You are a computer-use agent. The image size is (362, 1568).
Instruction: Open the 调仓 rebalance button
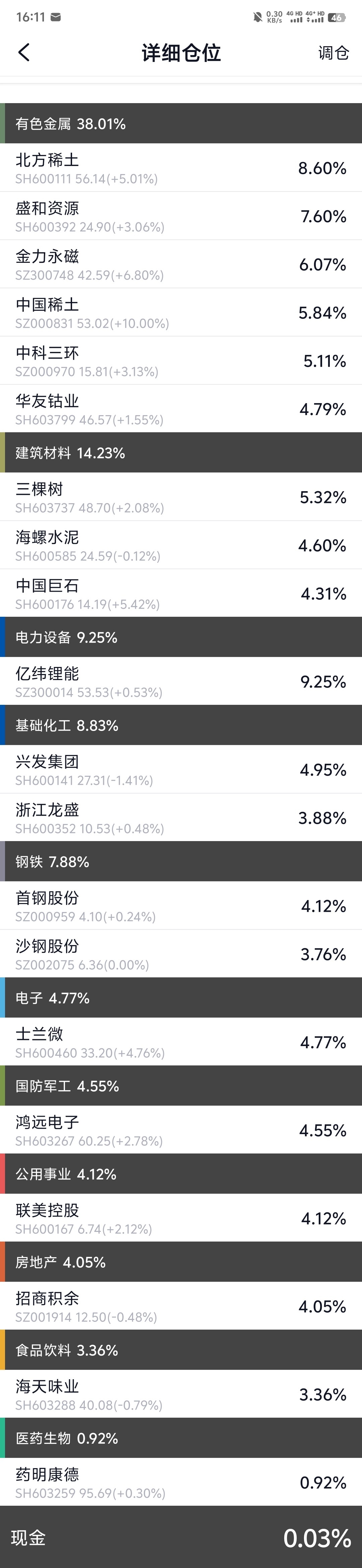click(x=334, y=53)
